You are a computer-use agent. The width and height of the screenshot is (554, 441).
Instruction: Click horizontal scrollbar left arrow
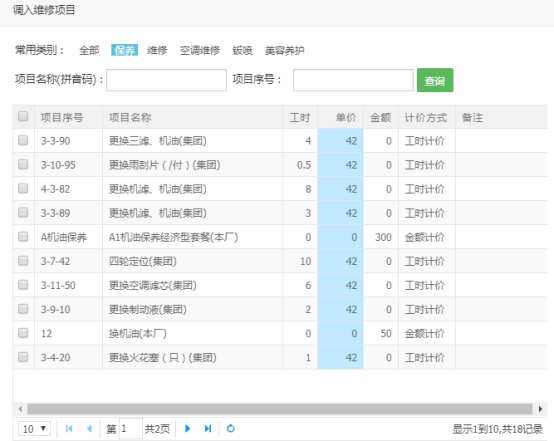(x=20, y=409)
